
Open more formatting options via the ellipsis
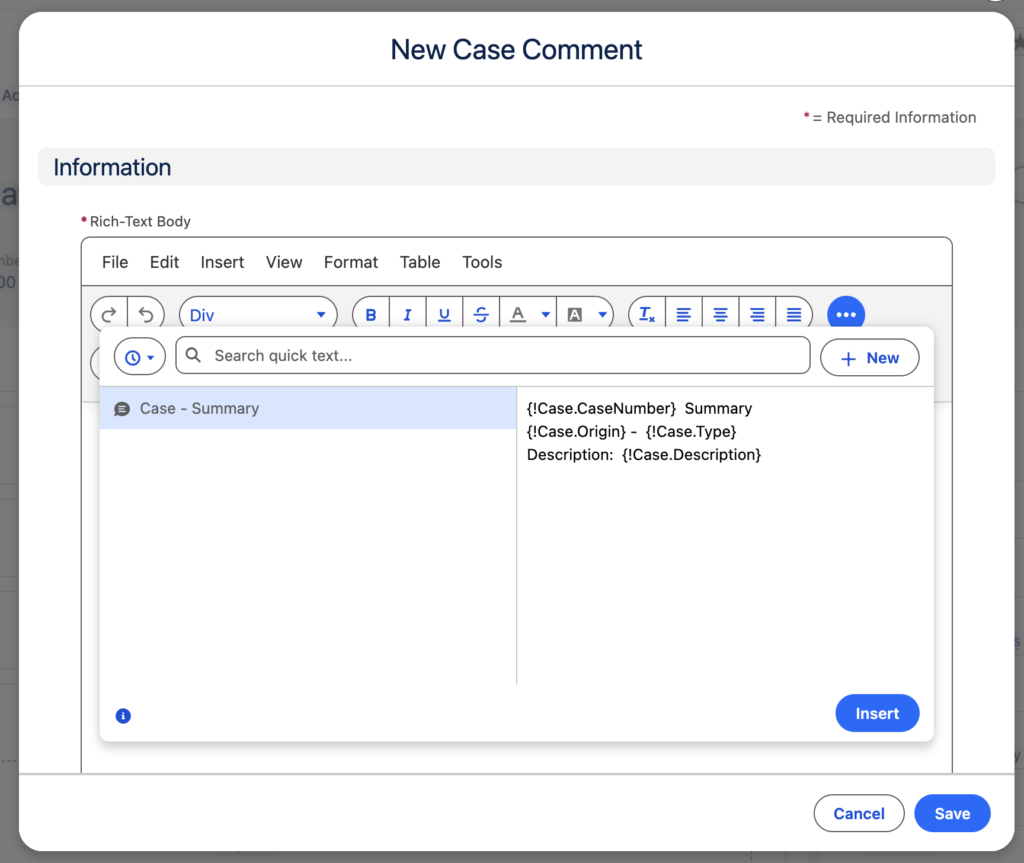tap(845, 313)
